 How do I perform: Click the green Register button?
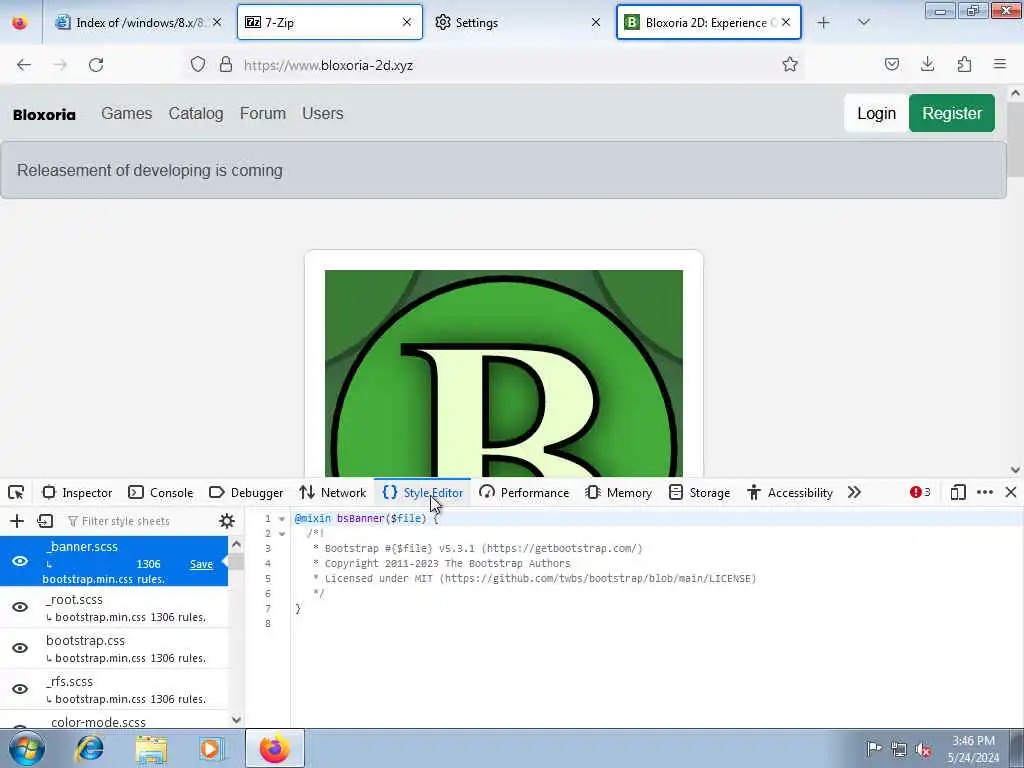pos(952,113)
